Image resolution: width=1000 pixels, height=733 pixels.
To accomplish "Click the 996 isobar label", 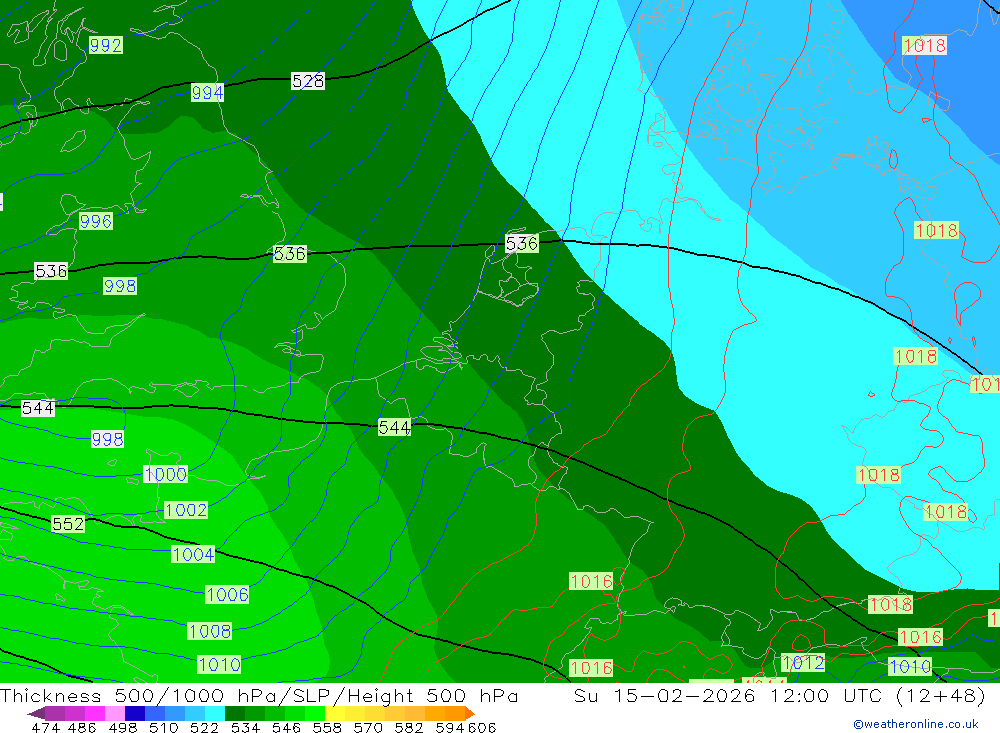I will coord(96,221).
